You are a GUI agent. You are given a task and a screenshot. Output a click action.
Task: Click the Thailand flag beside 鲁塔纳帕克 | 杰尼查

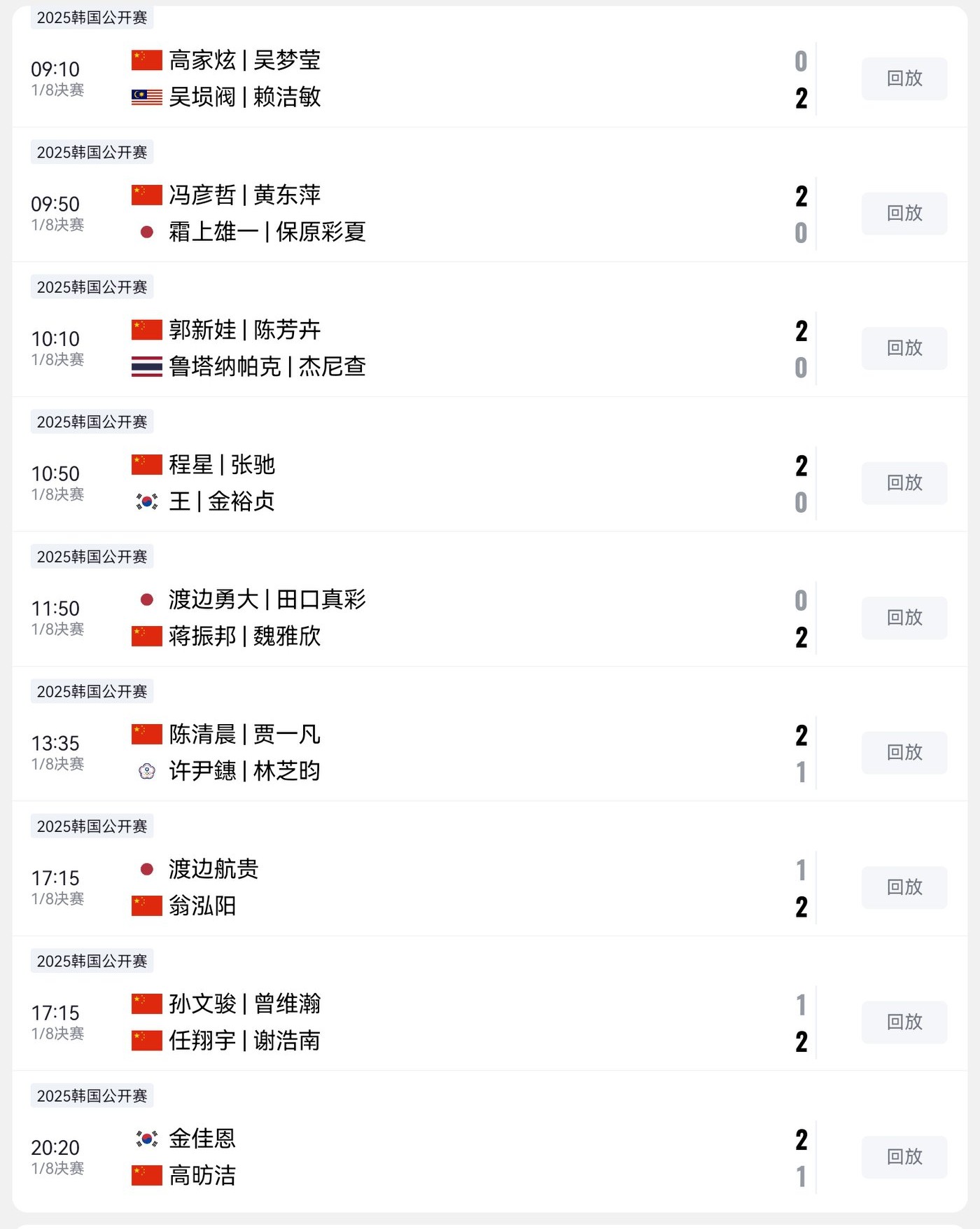point(147,366)
